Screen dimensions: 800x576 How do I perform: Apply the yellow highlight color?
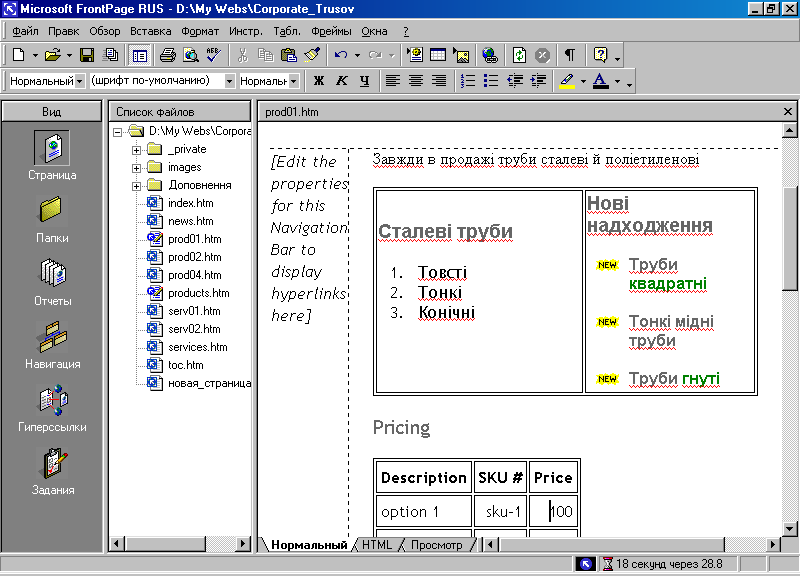coord(567,81)
